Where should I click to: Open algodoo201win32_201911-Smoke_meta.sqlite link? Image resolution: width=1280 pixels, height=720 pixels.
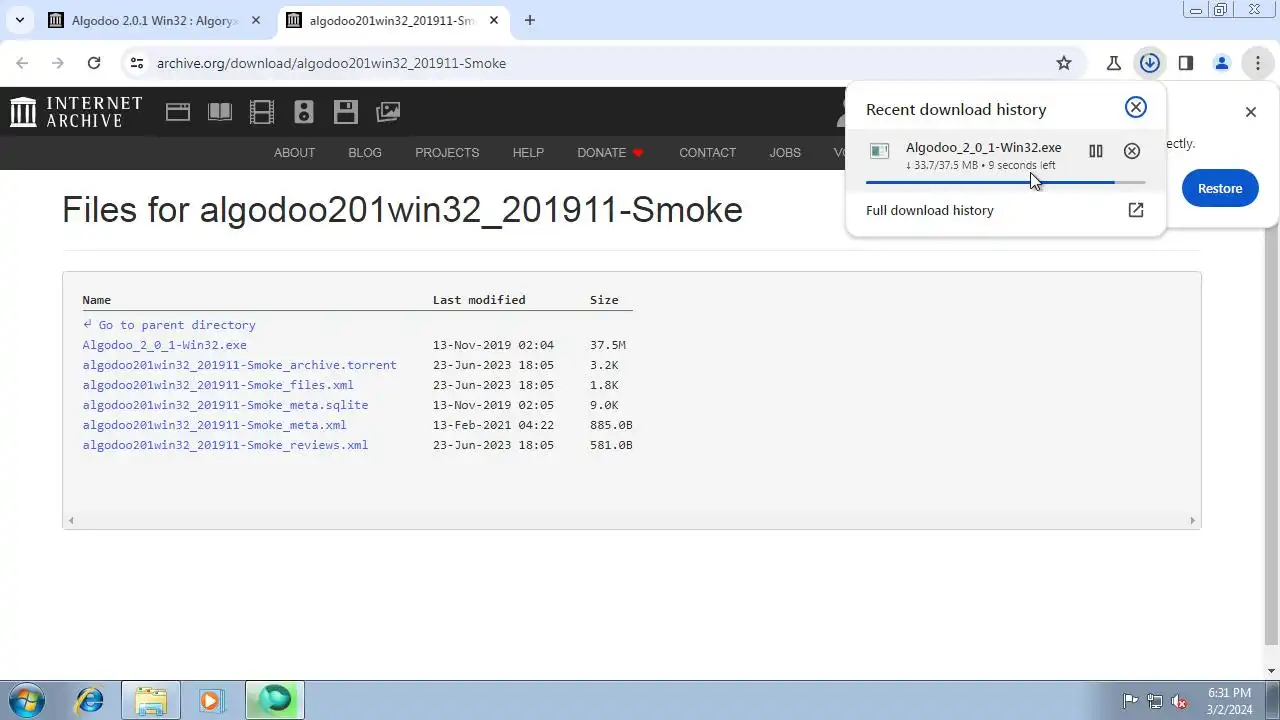(x=225, y=405)
